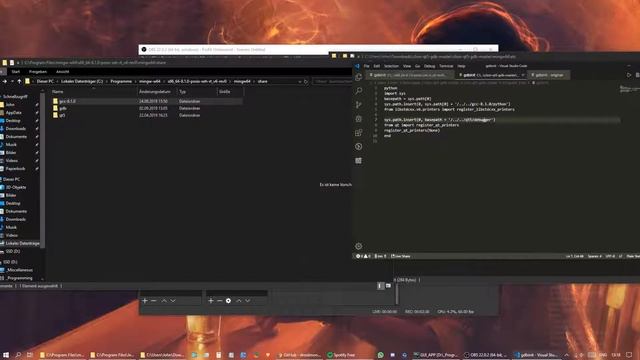Viewport: 640px width, 360px height.
Task: Open Extensions view in VS Code activity bar
Action: [x=358, y=133]
